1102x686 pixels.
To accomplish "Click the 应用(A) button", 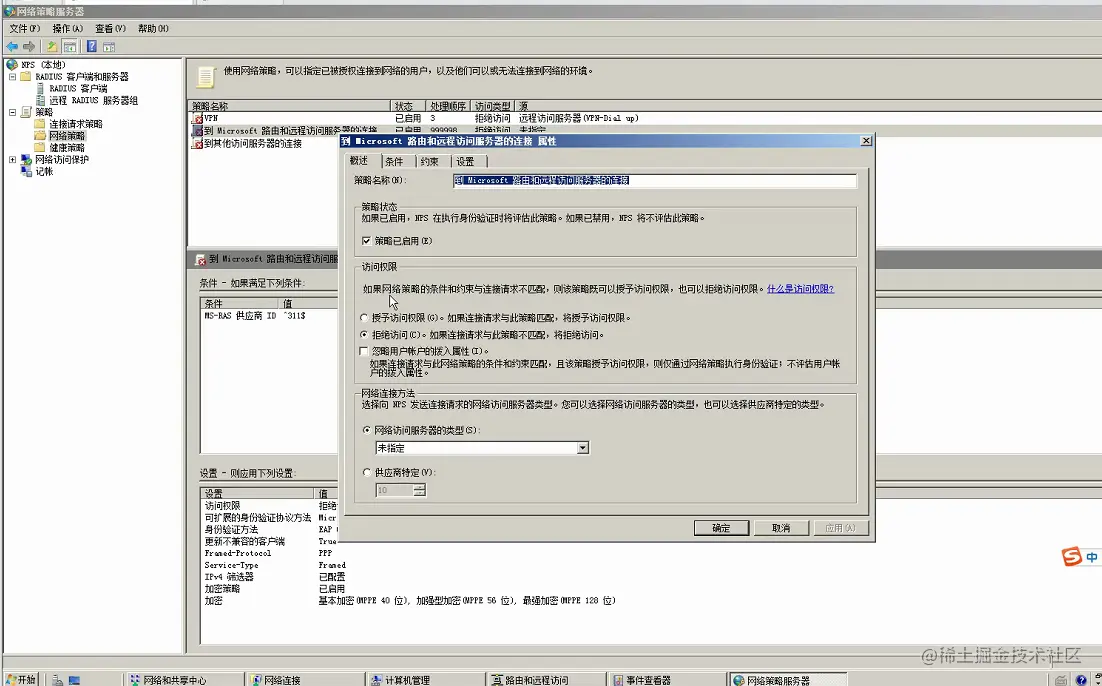I will click(841, 528).
